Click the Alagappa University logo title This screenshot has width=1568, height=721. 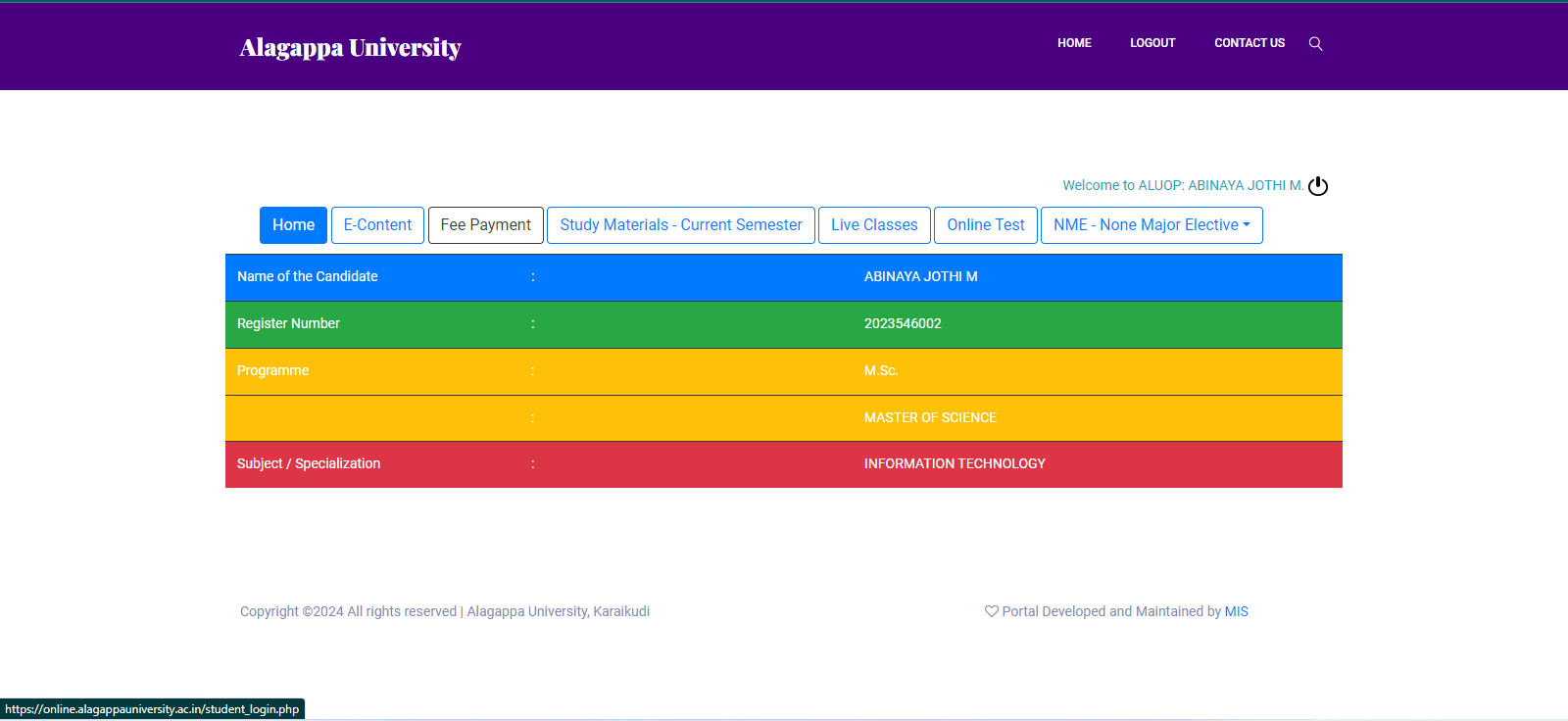click(x=350, y=47)
